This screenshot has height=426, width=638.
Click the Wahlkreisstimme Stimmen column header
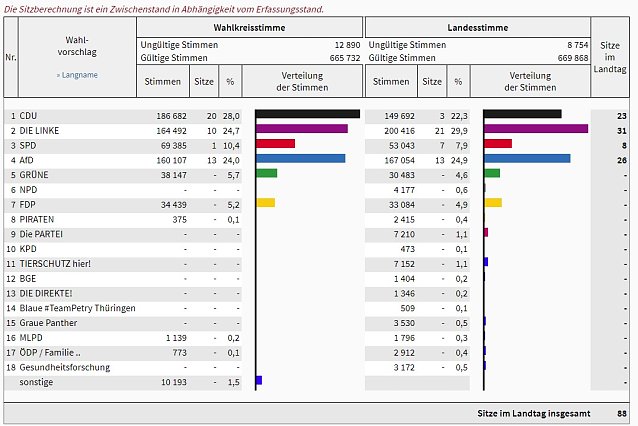[163, 81]
